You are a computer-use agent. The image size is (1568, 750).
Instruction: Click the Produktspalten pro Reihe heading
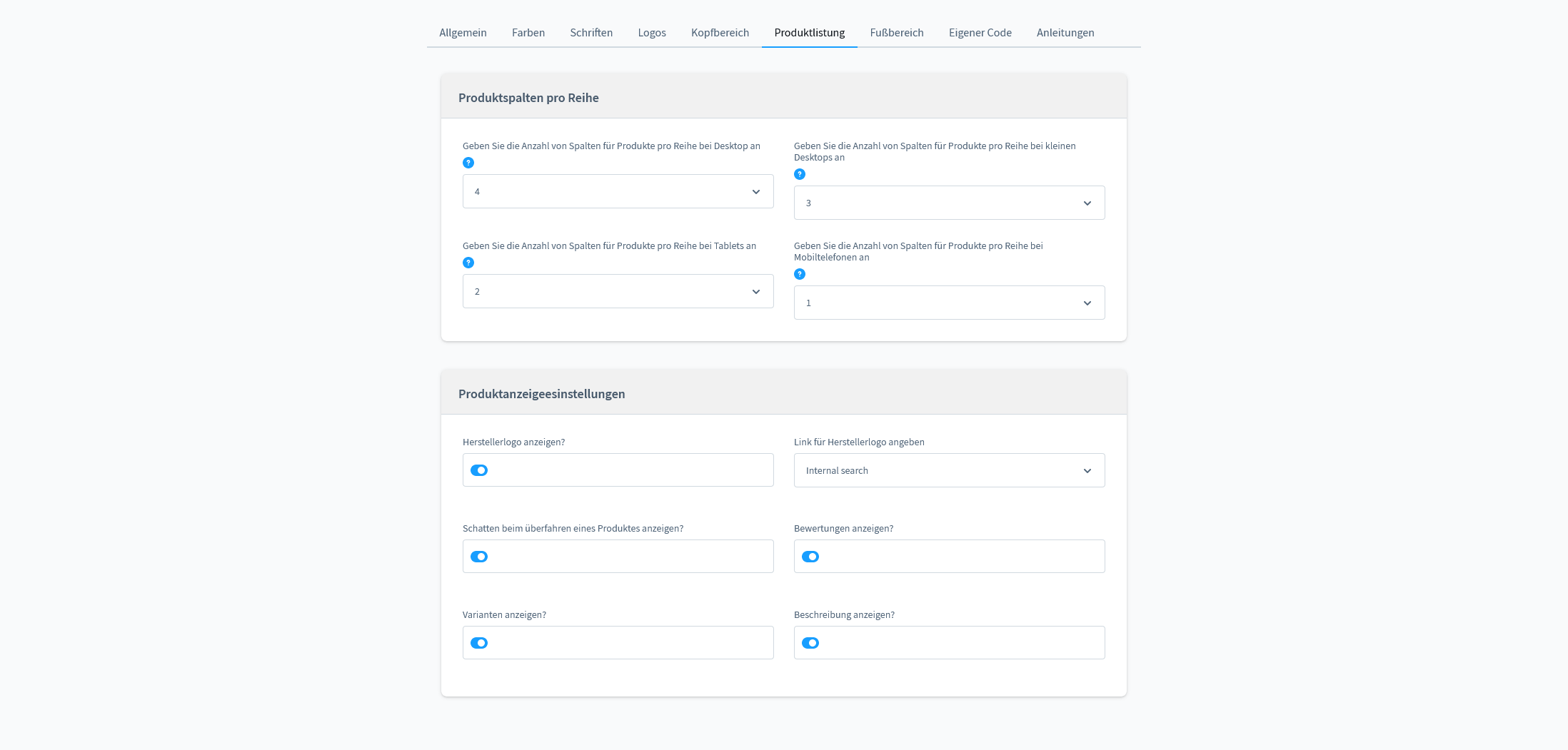click(528, 98)
